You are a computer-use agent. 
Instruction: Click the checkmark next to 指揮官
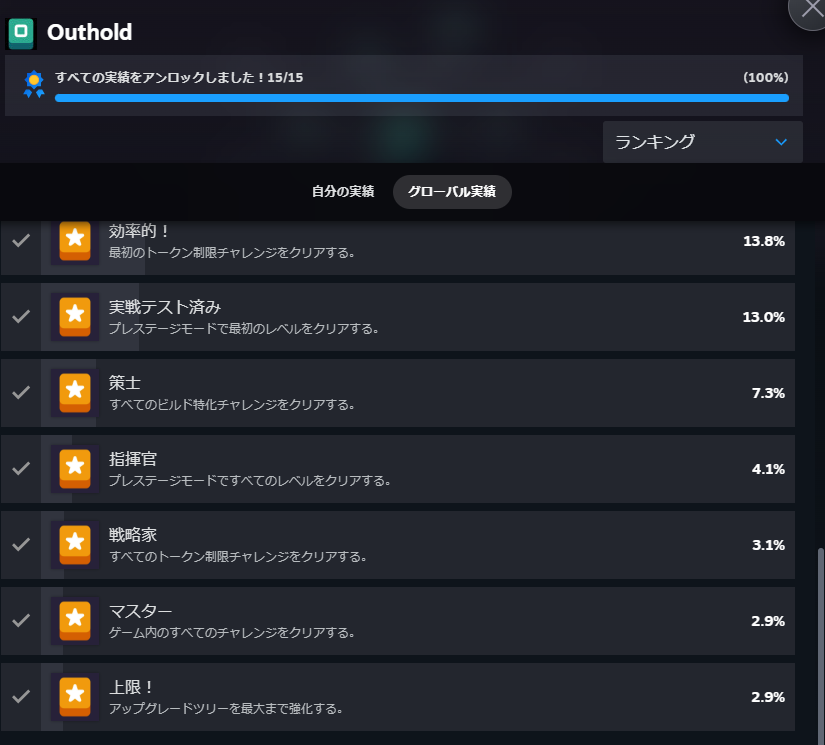(21, 468)
